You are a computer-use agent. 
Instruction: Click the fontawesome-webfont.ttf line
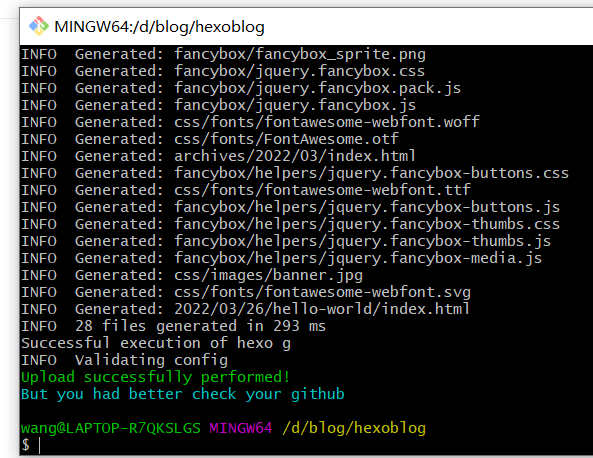pyautogui.click(x=246, y=191)
